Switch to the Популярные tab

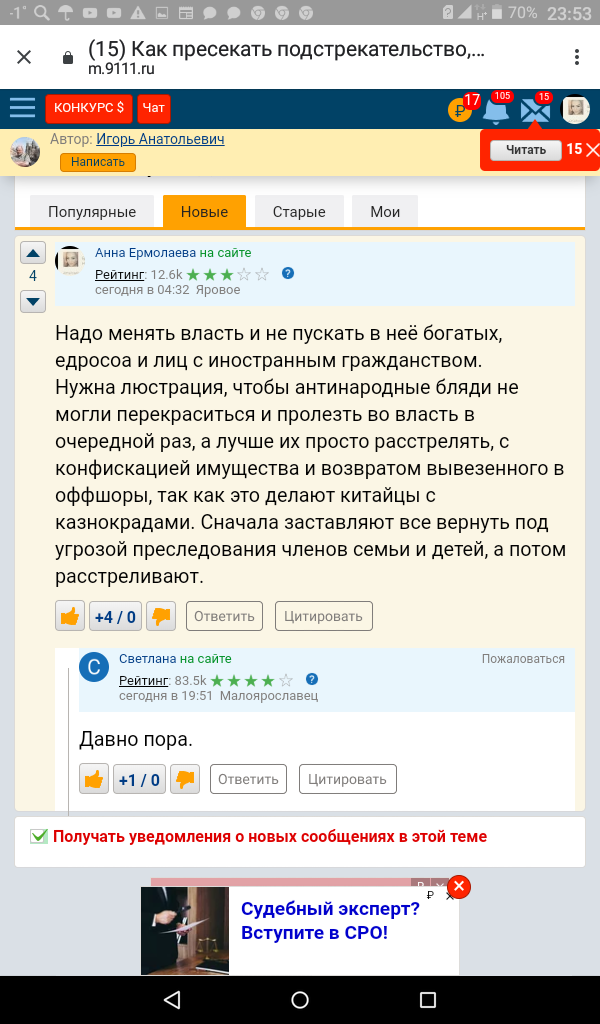(91, 212)
